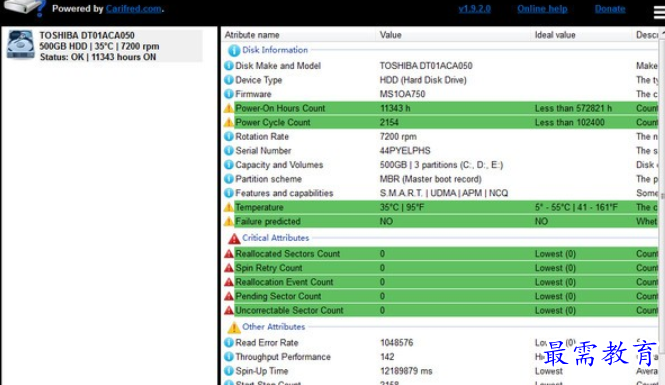
Task: Click info icon beside Read Error Rate
Action: 229,343
